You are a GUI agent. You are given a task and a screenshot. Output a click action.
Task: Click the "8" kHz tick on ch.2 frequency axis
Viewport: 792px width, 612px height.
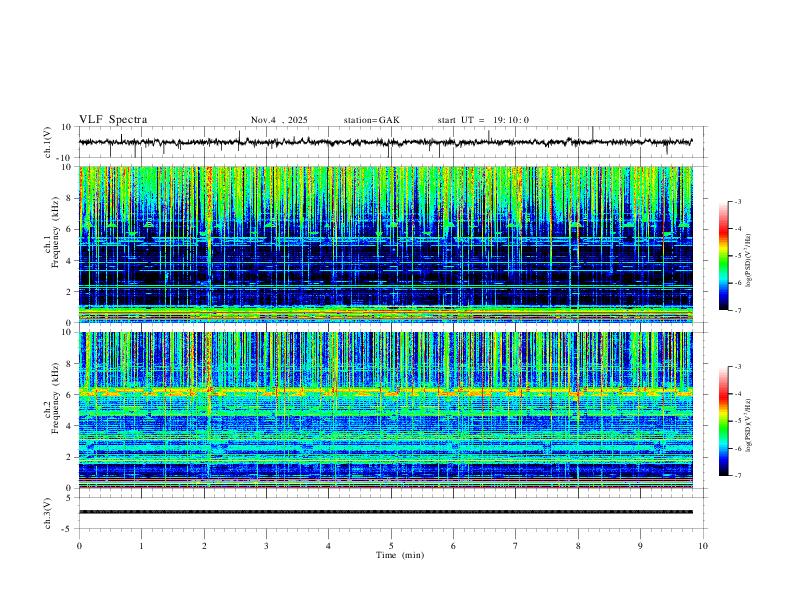point(70,364)
